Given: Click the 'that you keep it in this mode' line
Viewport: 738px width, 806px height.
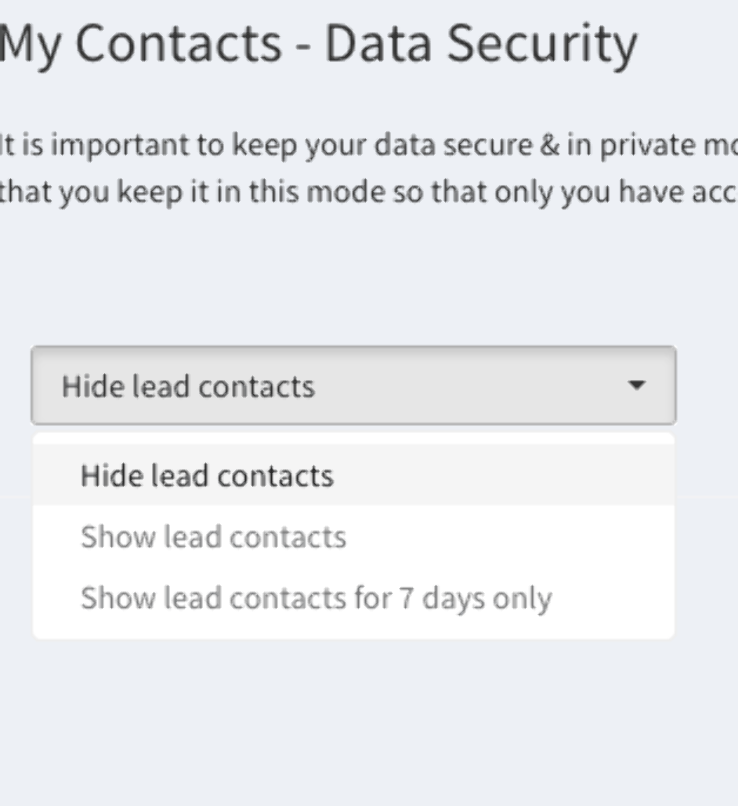Looking at the screenshot, I should click(x=369, y=192).
